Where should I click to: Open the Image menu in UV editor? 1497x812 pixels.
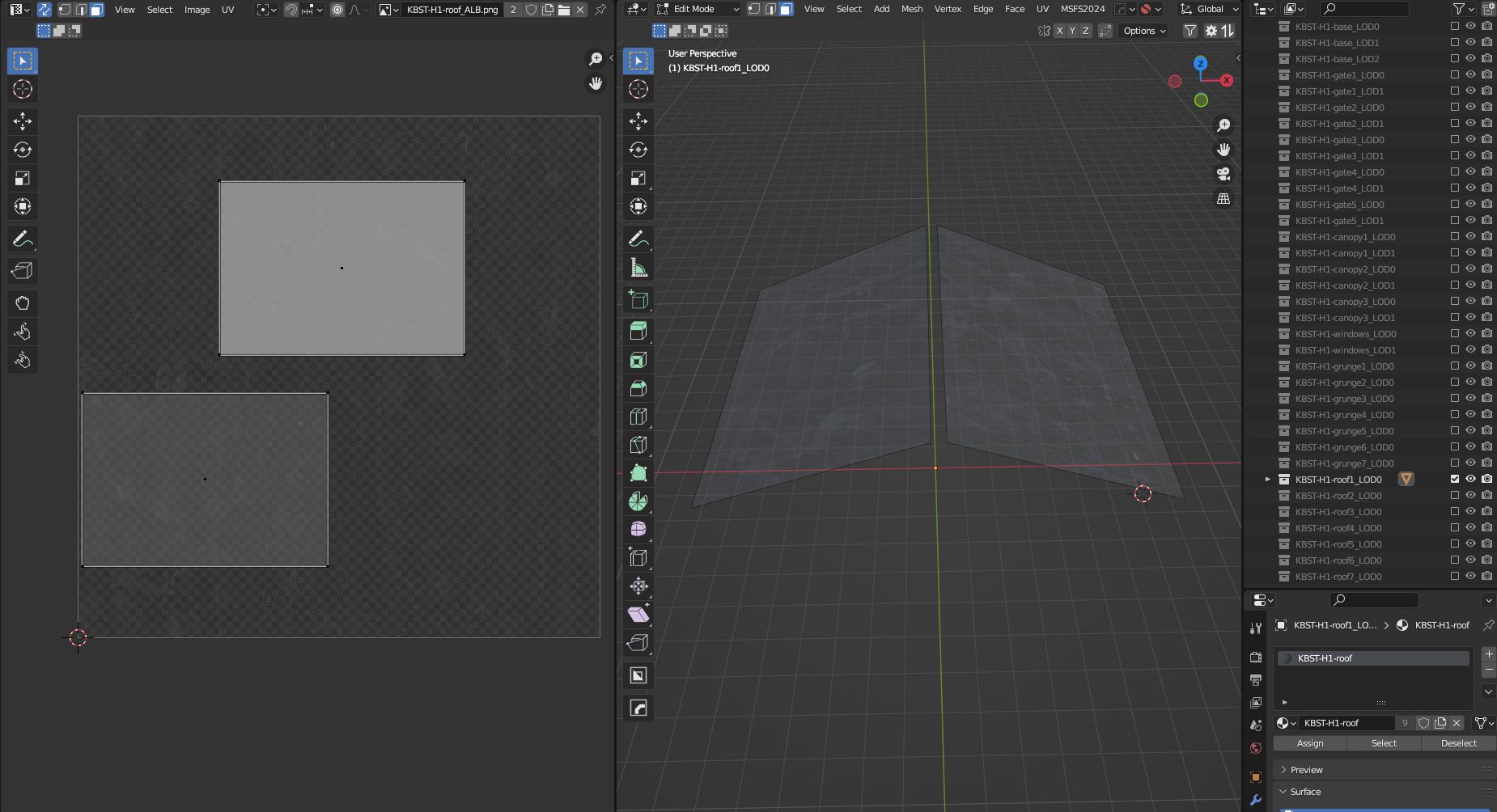tap(197, 10)
